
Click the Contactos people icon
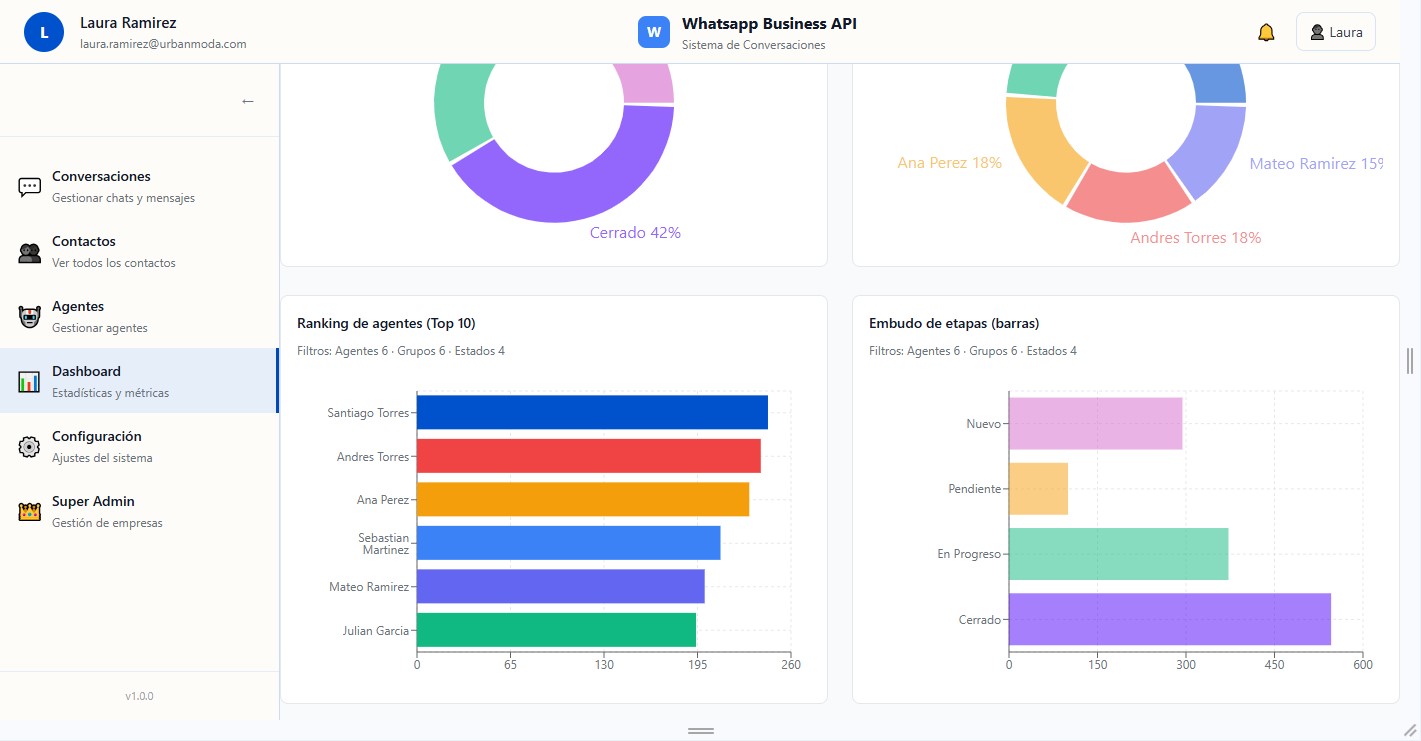point(30,252)
